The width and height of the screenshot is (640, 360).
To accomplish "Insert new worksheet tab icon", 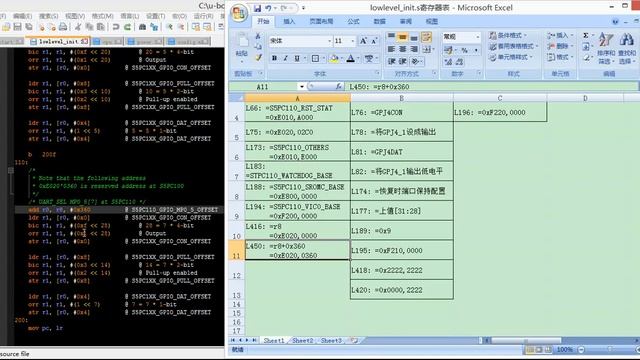I will click(354, 340).
